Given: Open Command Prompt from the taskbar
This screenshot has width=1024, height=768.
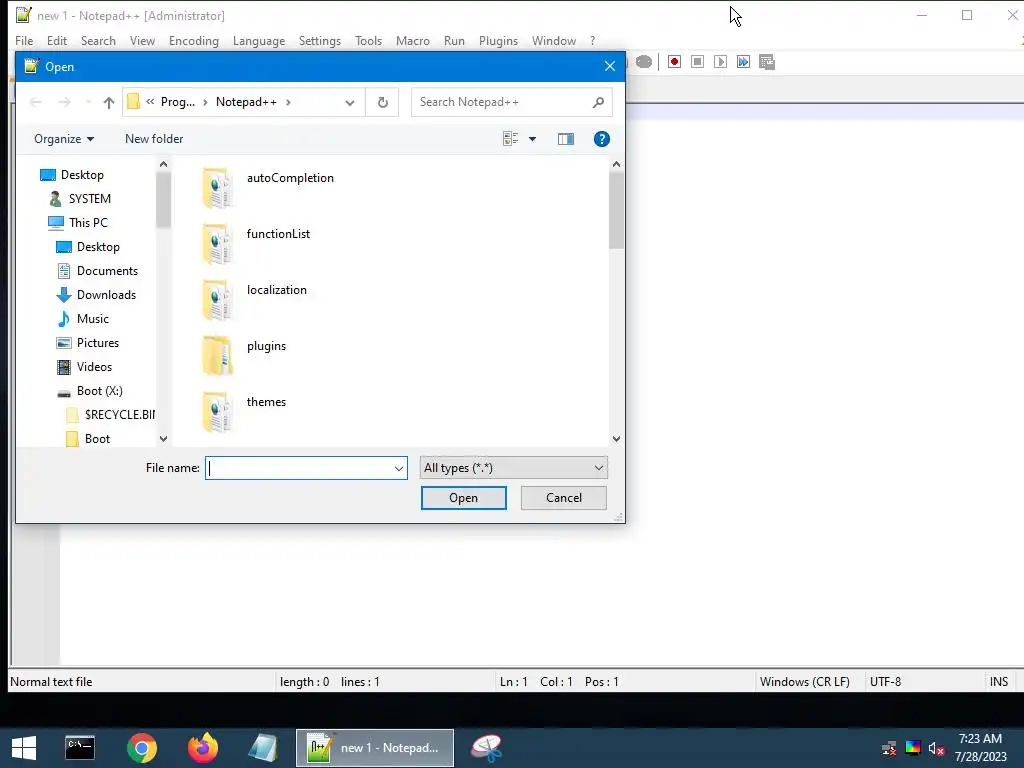Looking at the screenshot, I should (80, 748).
